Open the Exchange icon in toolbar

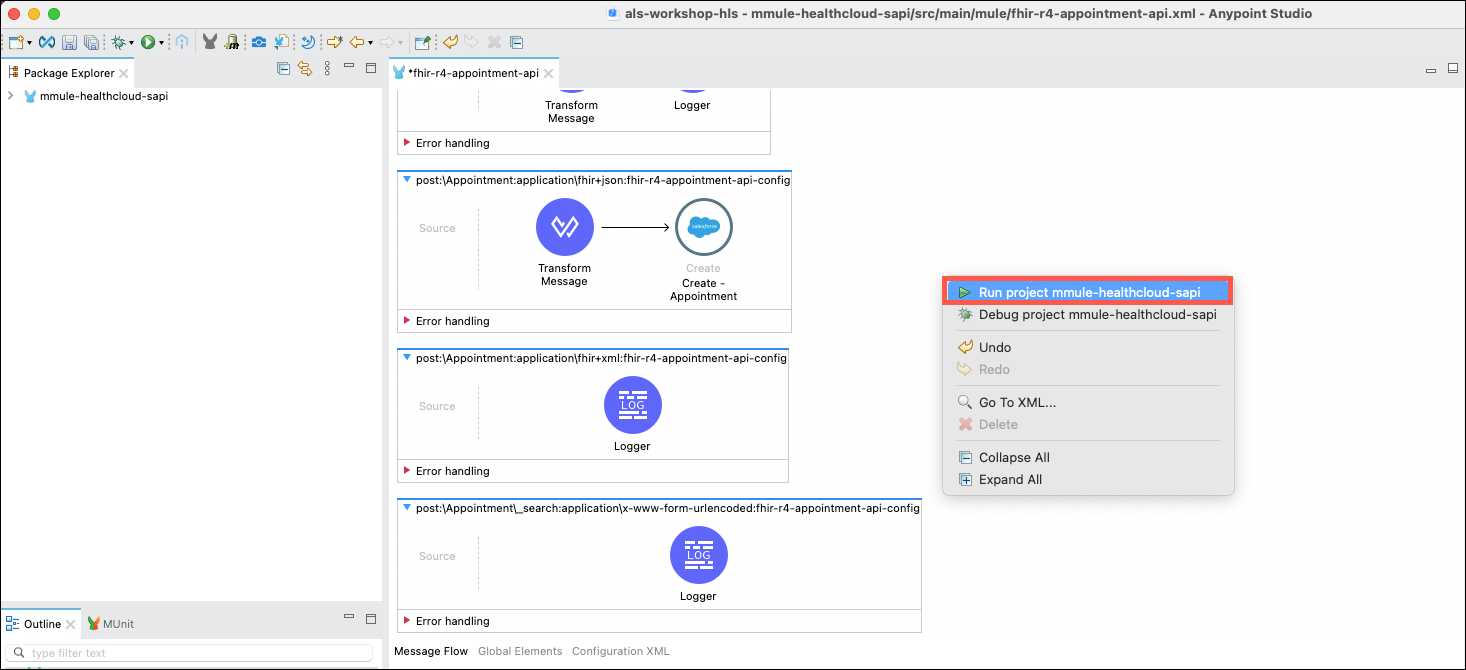(46, 42)
